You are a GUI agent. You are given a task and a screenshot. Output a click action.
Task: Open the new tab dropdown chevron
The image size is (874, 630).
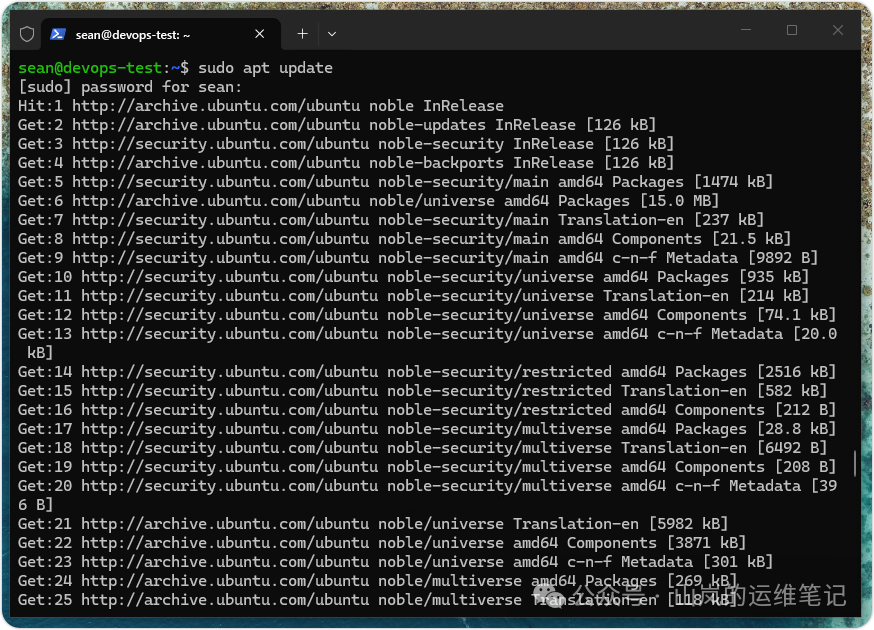[x=332, y=32]
